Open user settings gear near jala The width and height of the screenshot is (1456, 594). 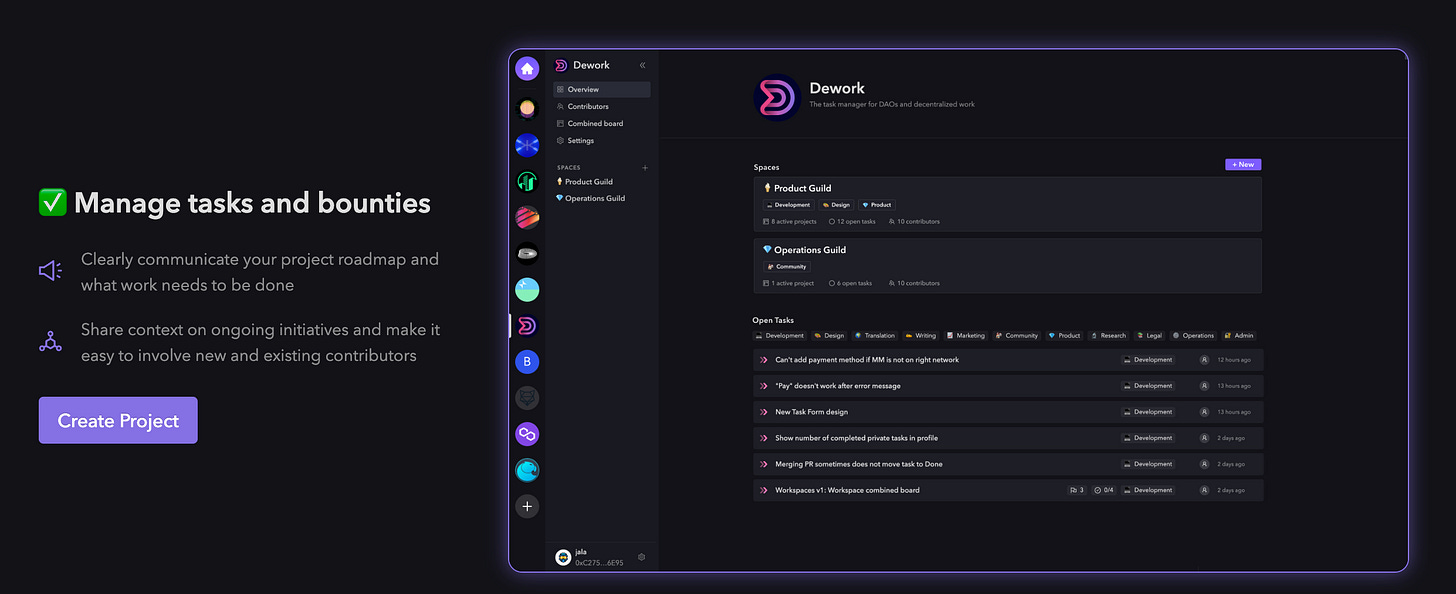pyautogui.click(x=642, y=557)
